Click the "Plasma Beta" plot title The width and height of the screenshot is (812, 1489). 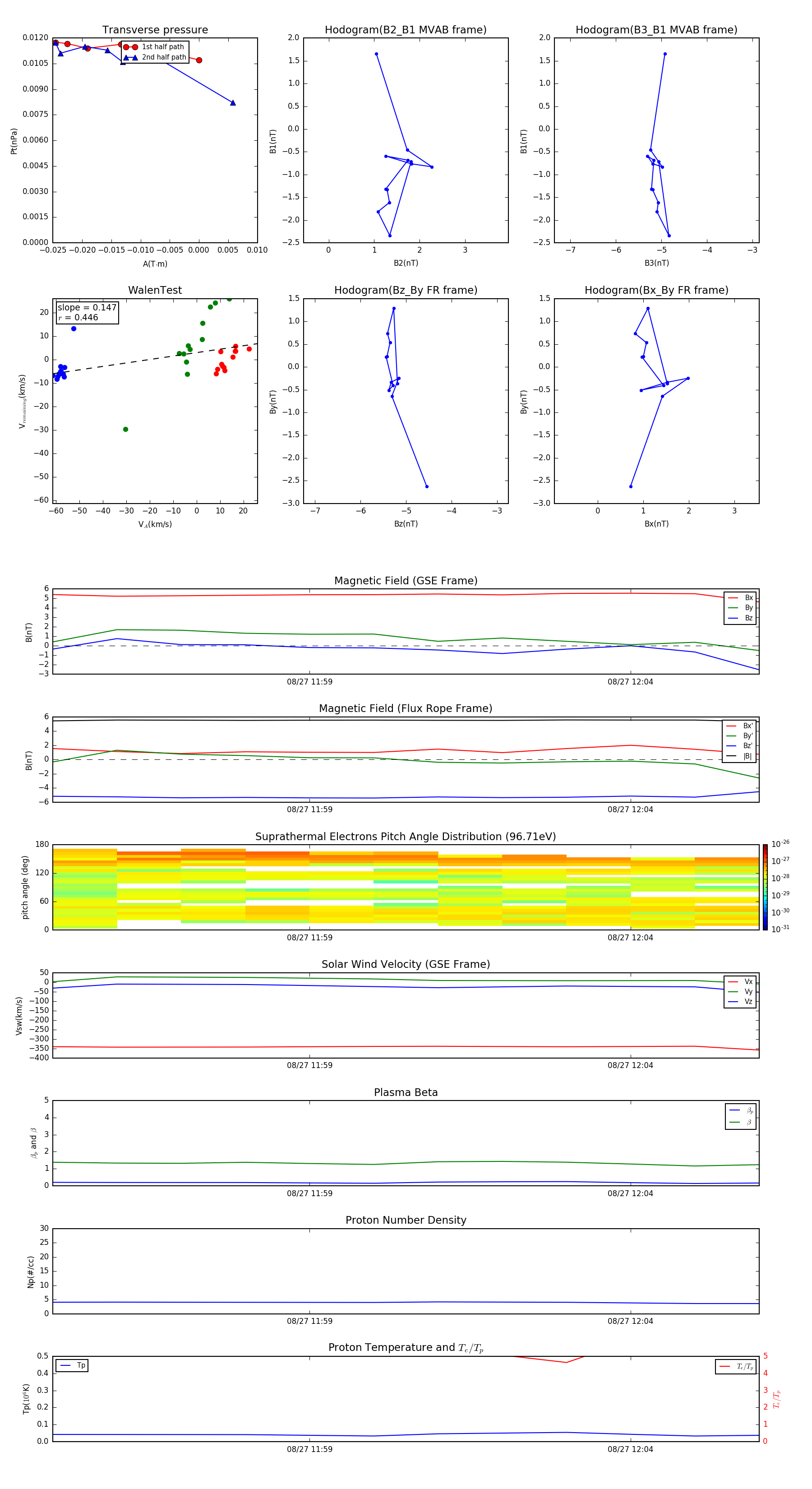pyautogui.click(x=406, y=1092)
